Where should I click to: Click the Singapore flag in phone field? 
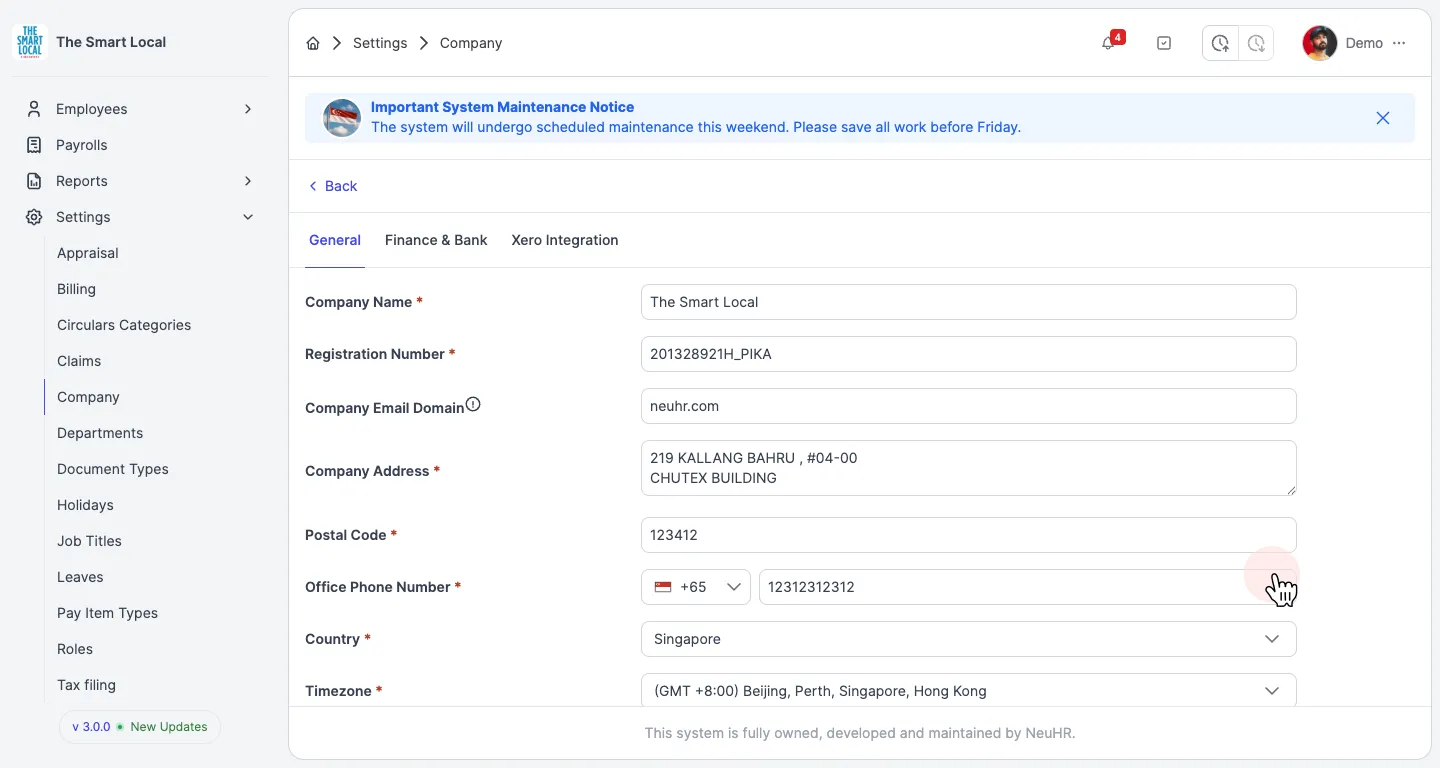coord(663,587)
